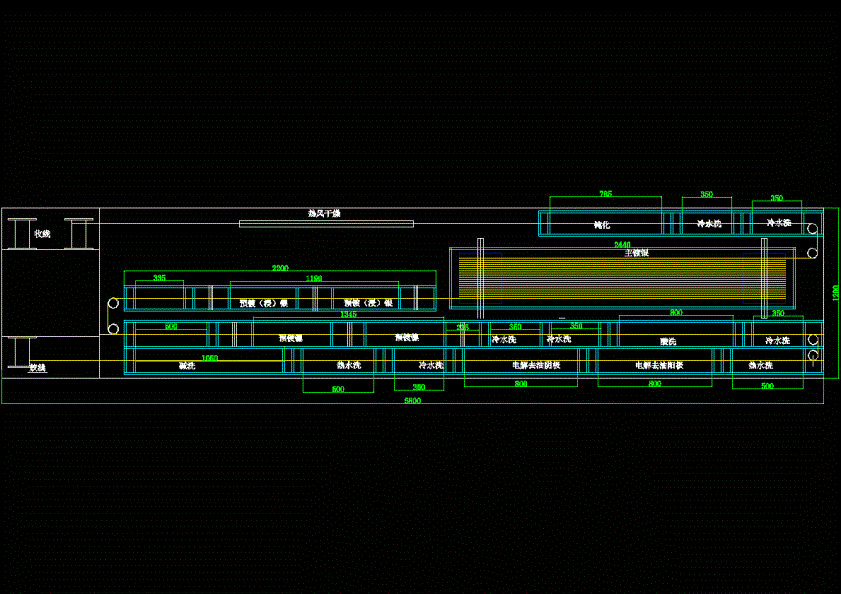Select the 800 dimension above 酸洗
The width and height of the screenshot is (841, 594).
click(x=676, y=312)
